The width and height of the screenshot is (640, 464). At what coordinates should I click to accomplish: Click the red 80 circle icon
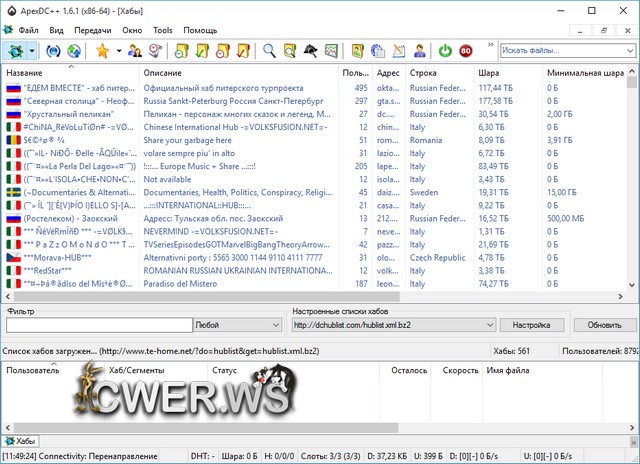[466, 51]
